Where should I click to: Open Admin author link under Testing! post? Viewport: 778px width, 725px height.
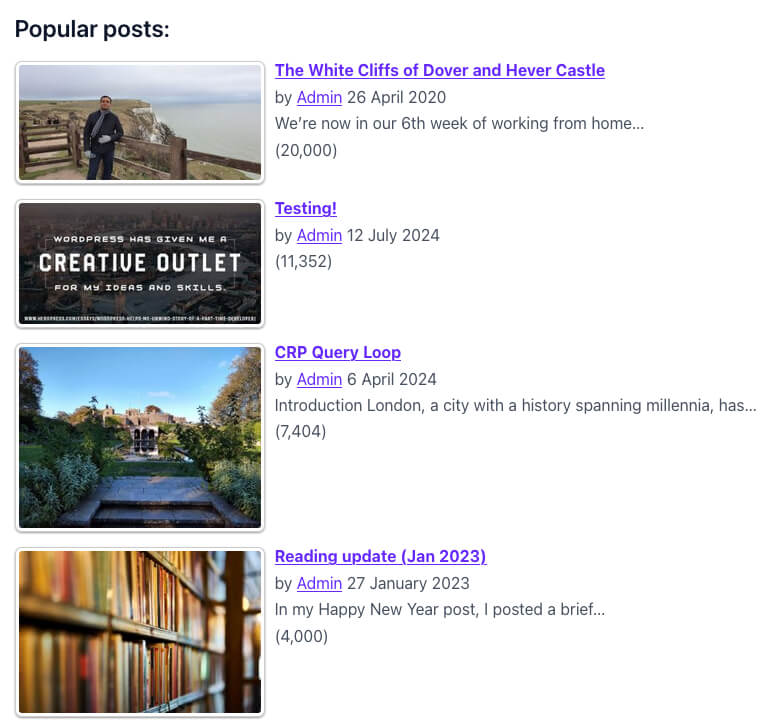click(319, 235)
